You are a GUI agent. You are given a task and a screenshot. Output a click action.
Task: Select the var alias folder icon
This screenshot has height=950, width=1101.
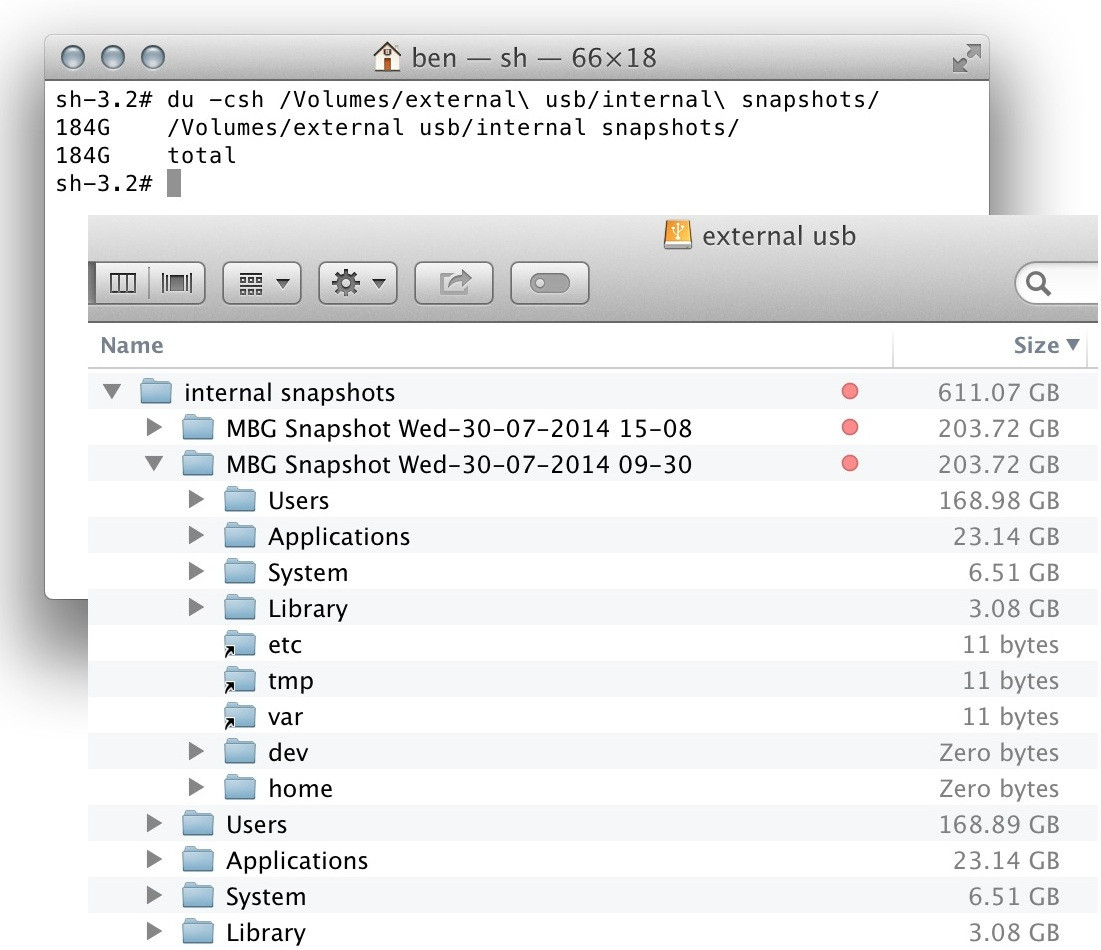pyautogui.click(x=239, y=716)
